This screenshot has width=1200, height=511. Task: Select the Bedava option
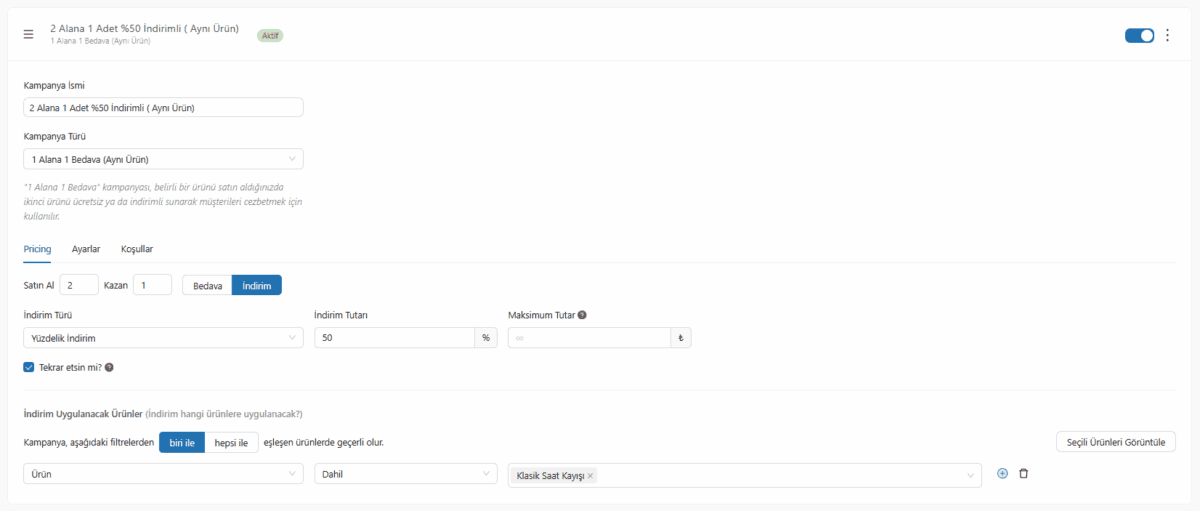click(x=207, y=286)
